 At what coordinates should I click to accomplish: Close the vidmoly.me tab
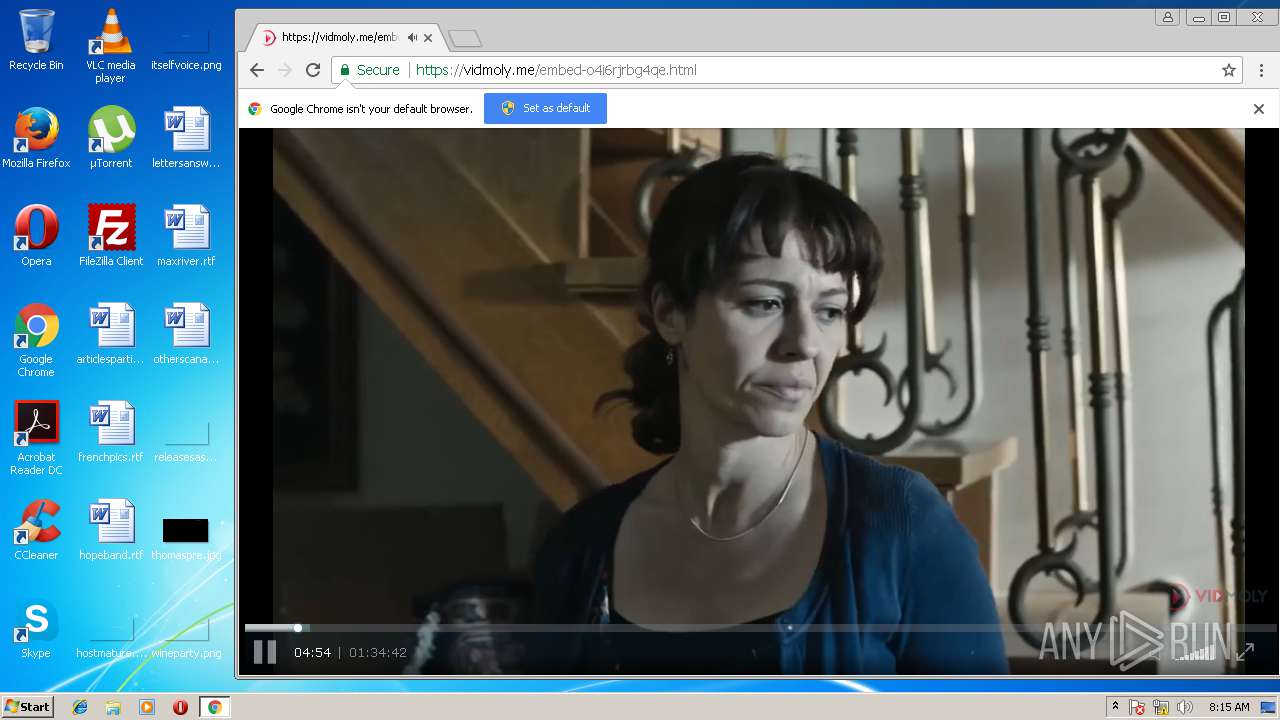coord(428,38)
